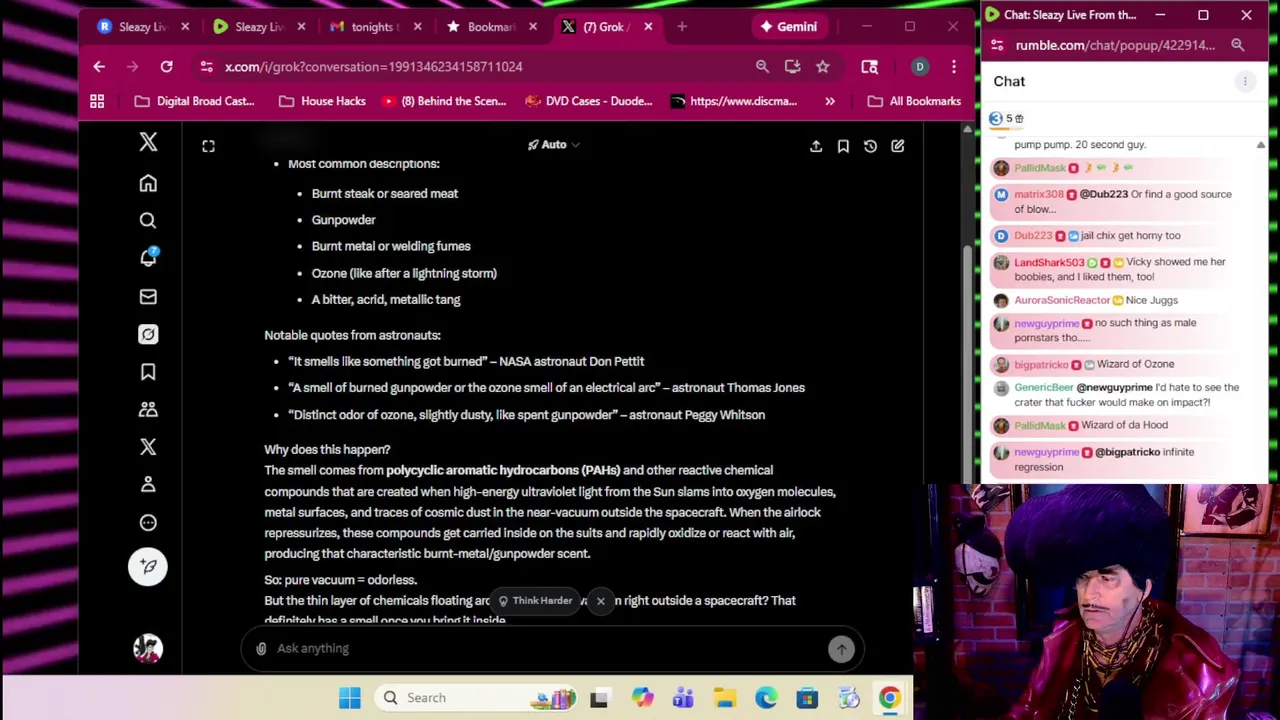Go to Home in X sidebar
Image resolution: width=1280 pixels, height=720 pixels.
(148, 183)
